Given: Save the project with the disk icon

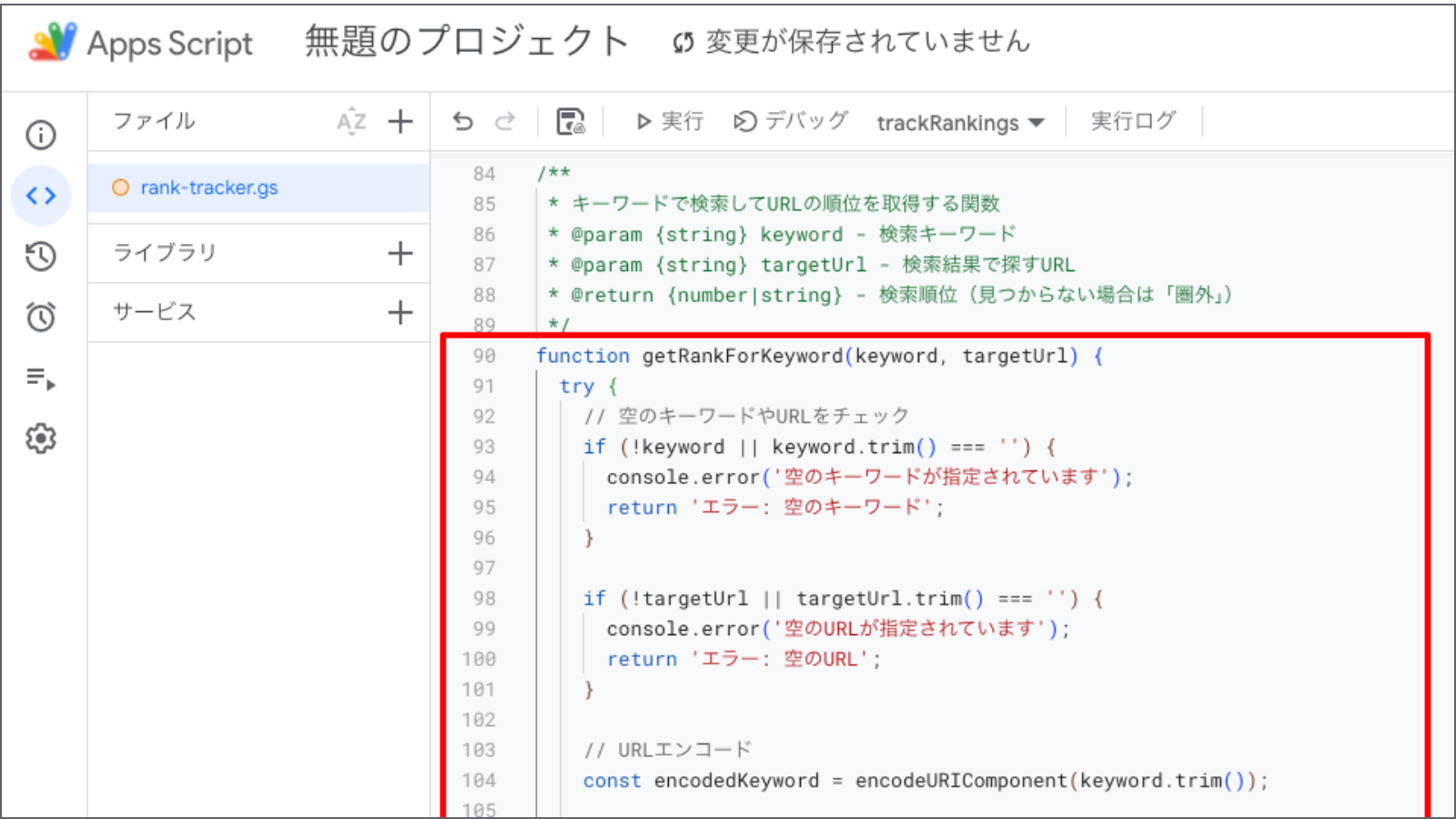Looking at the screenshot, I should (x=571, y=121).
